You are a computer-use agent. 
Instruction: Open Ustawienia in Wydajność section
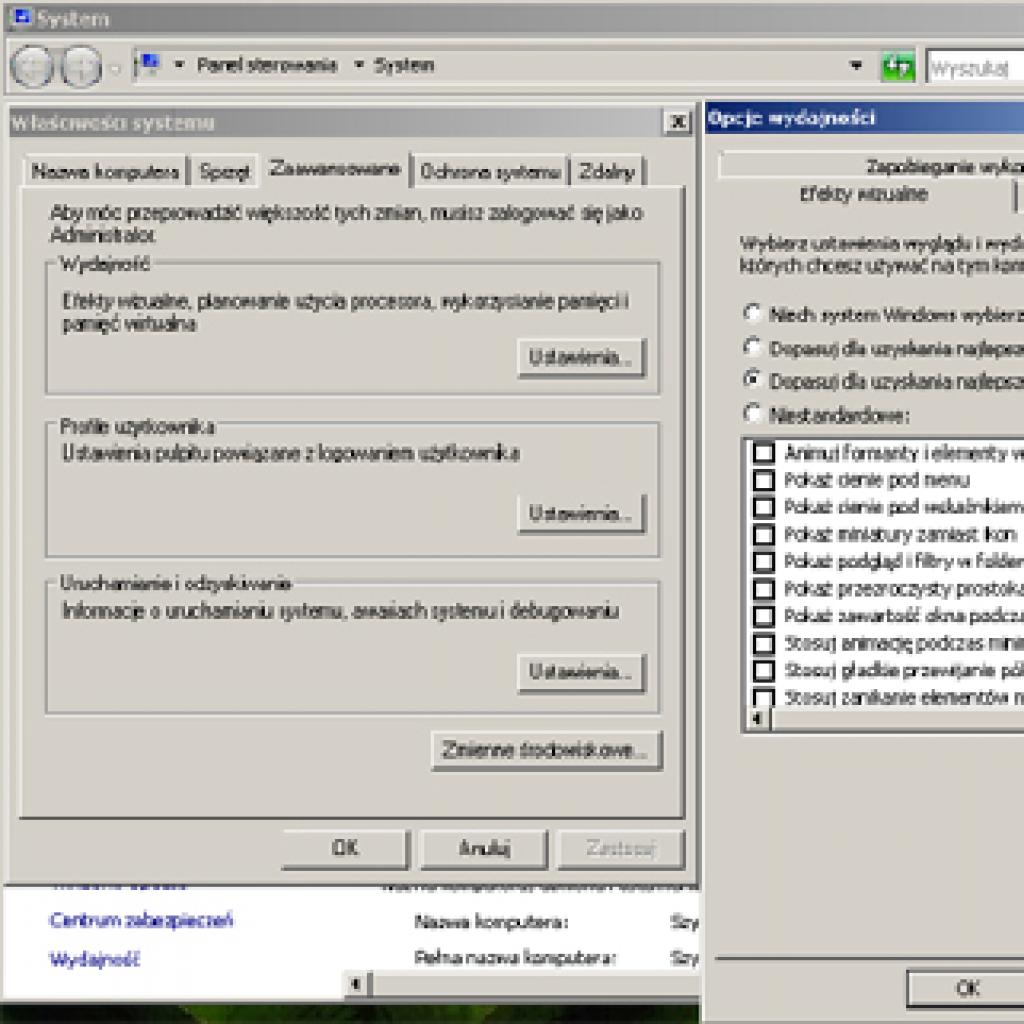tap(581, 358)
